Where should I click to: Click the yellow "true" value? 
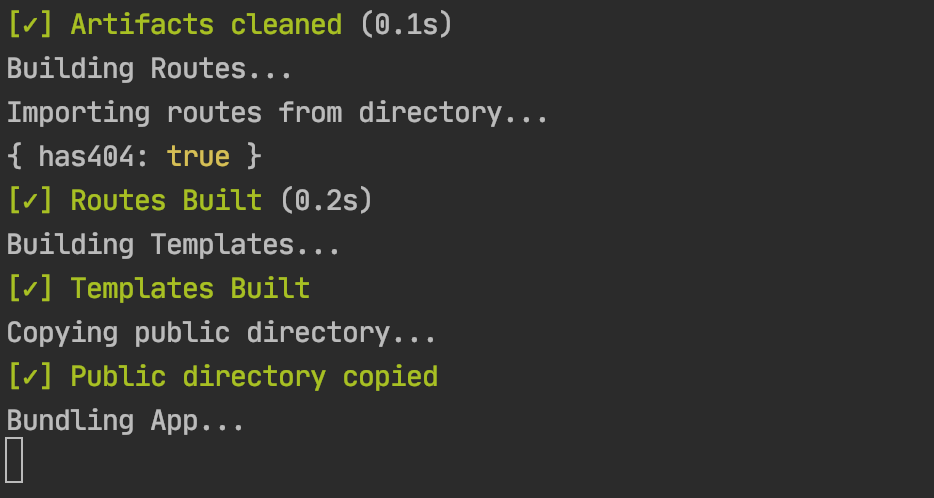(198, 157)
